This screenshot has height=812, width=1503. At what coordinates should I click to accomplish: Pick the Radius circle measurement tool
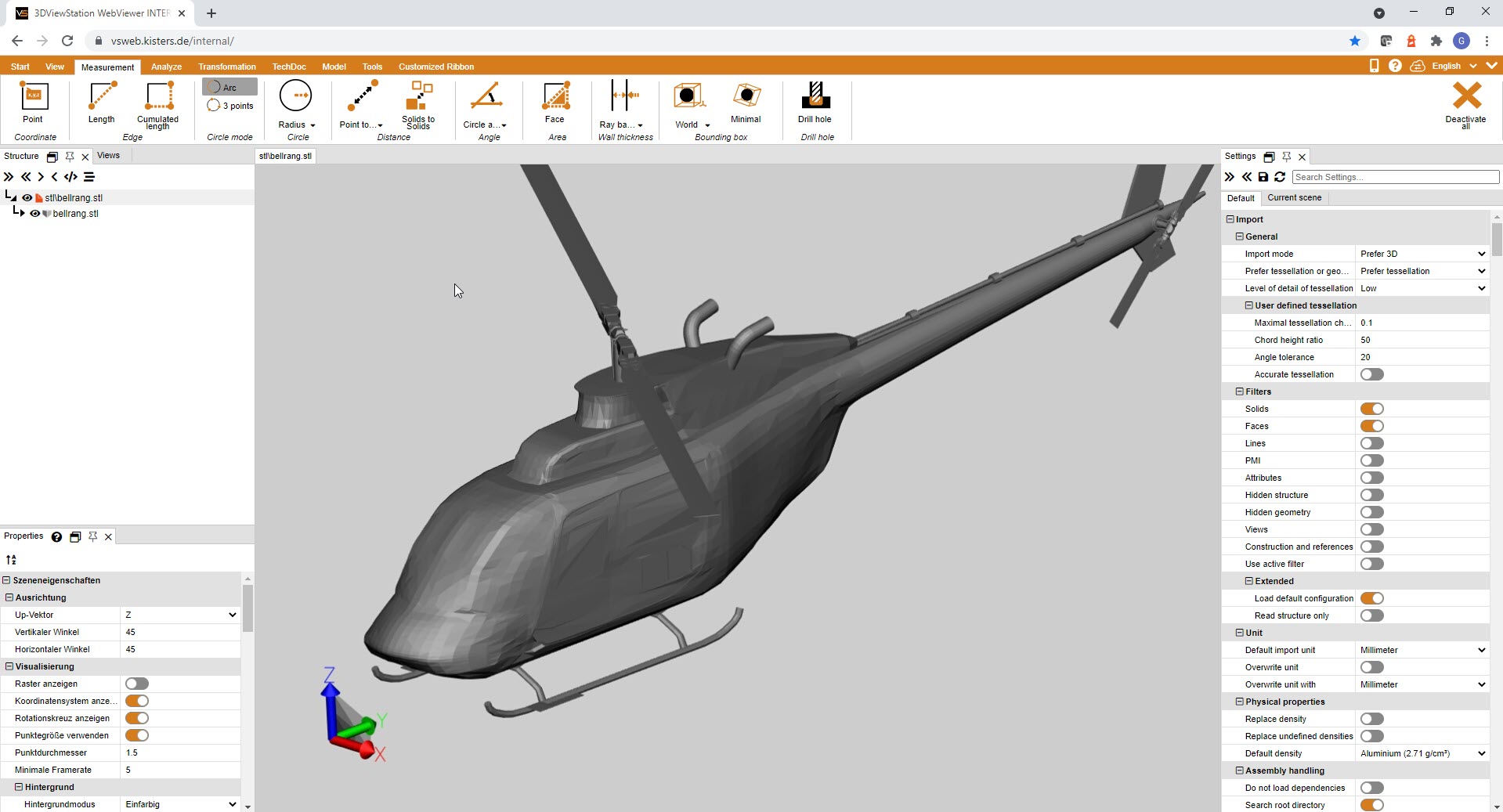[x=296, y=103]
